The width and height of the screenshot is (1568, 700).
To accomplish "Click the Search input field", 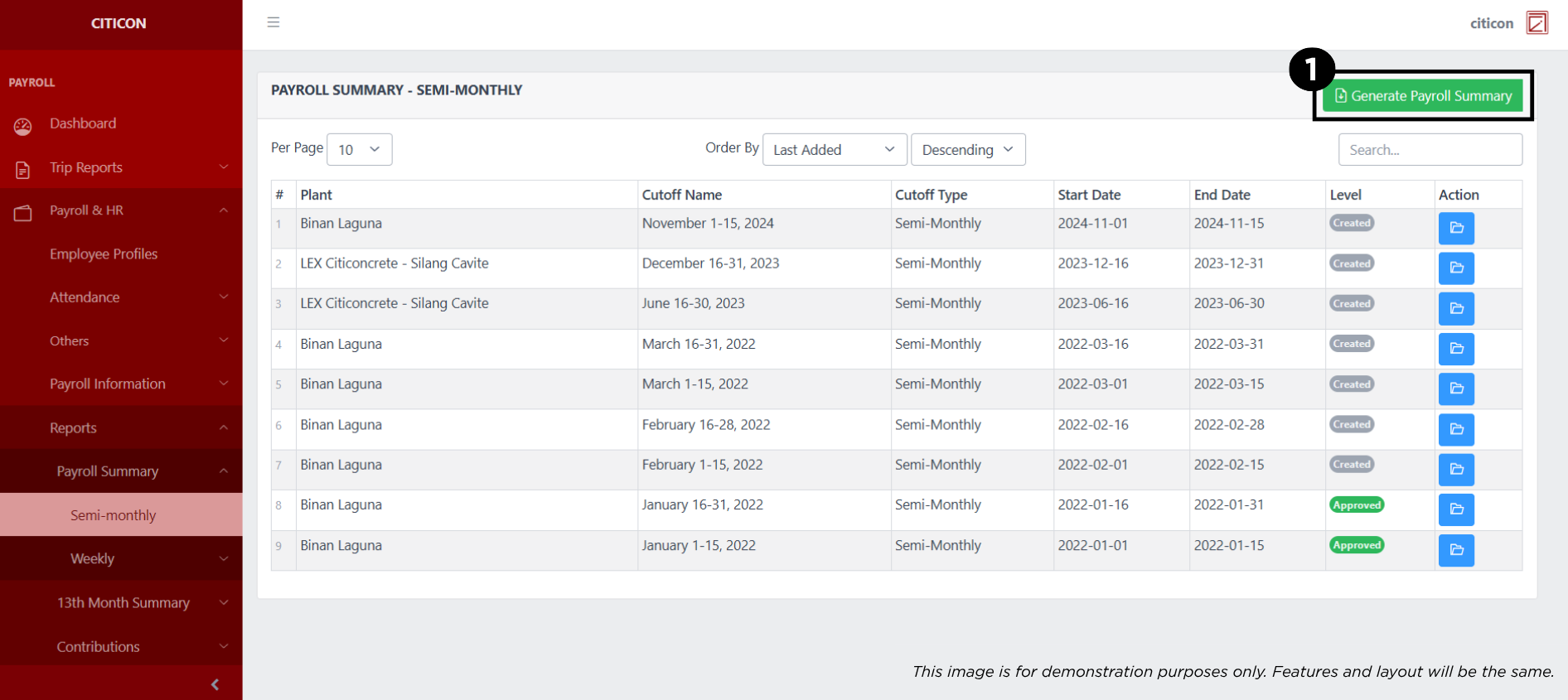I will point(1430,150).
